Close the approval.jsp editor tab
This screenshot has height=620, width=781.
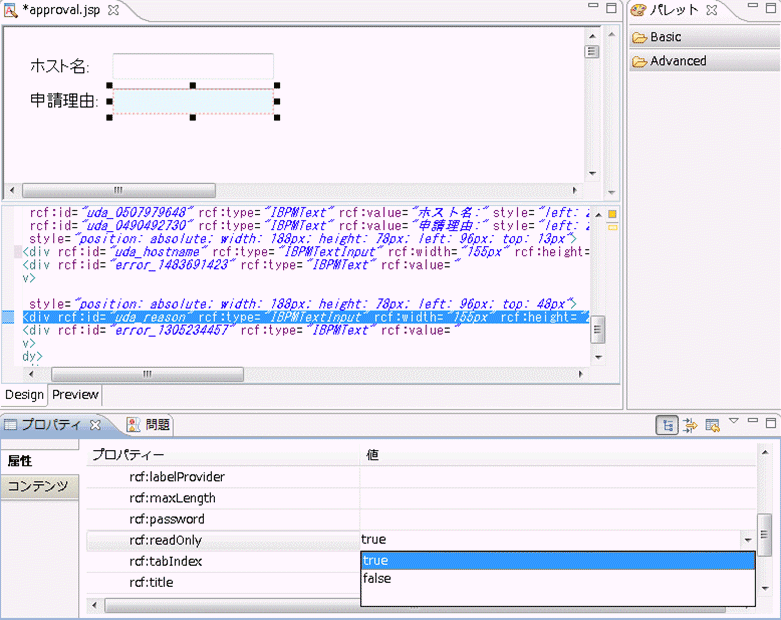click(x=113, y=10)
